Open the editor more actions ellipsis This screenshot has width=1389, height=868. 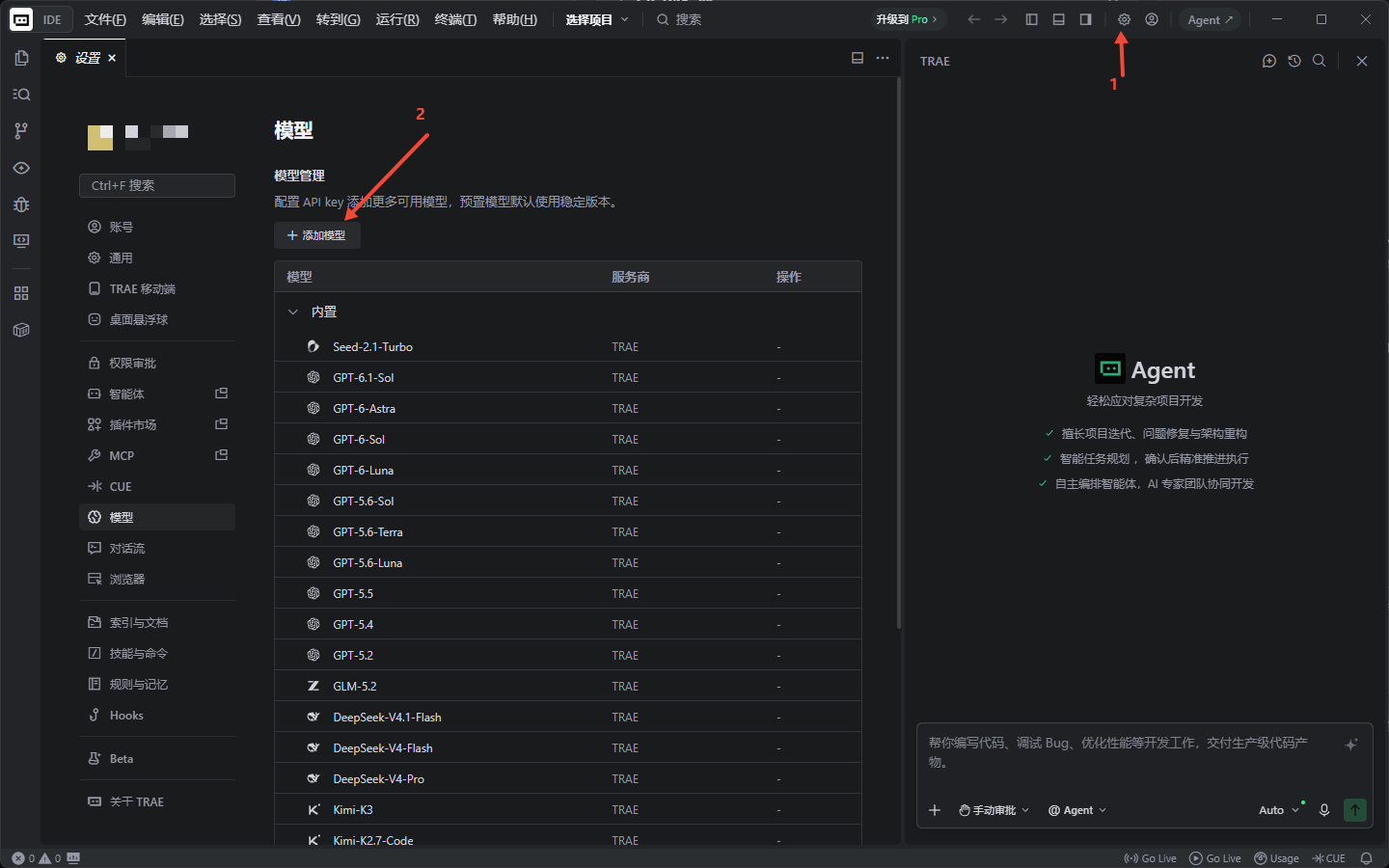point(883,58)
